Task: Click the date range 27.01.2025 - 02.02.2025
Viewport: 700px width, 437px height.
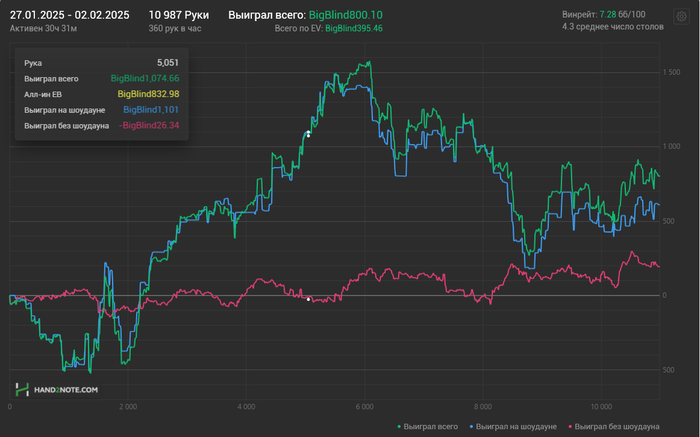Action: click(70, 15)
